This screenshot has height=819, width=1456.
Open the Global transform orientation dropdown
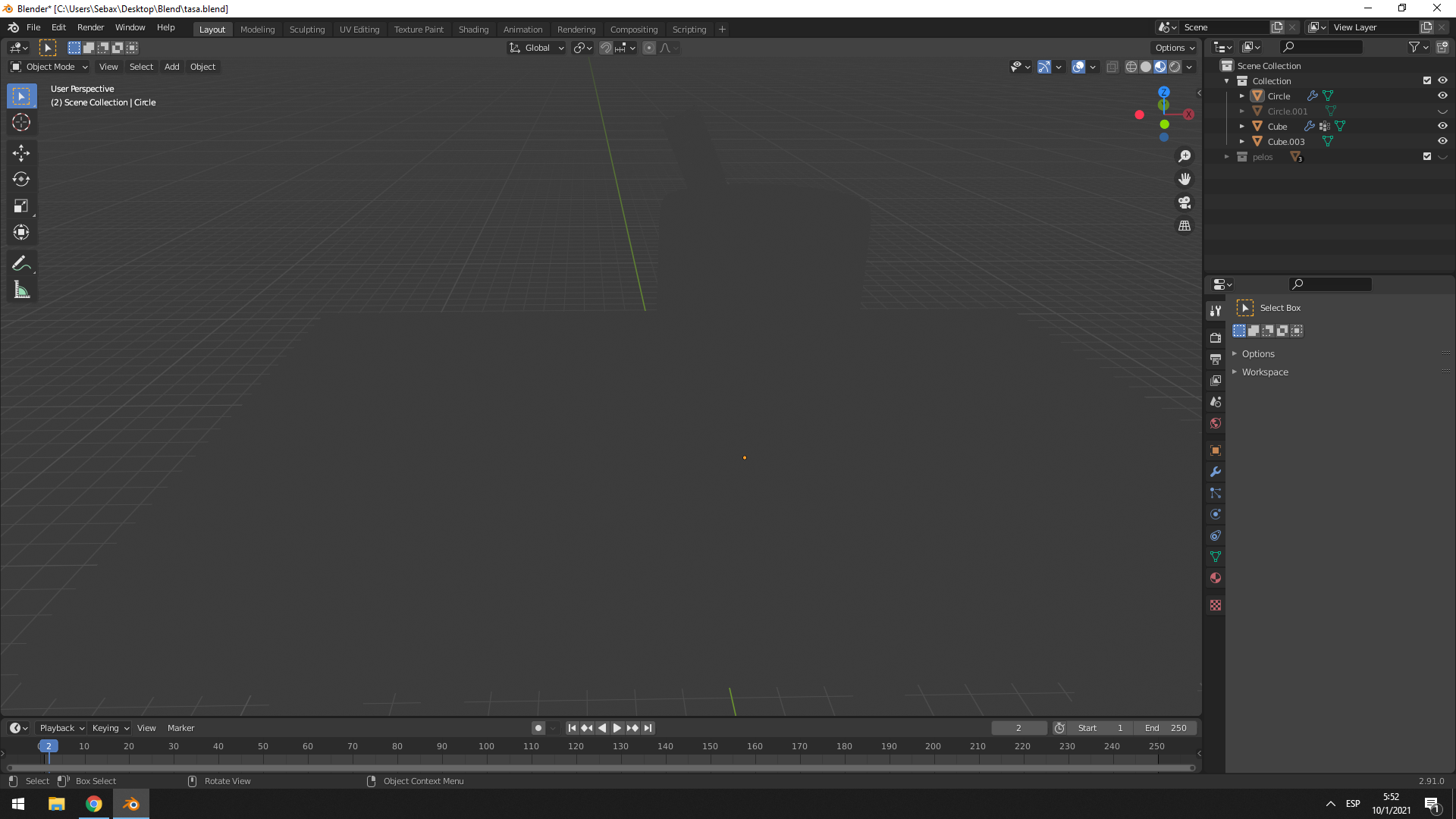(537, 48)
